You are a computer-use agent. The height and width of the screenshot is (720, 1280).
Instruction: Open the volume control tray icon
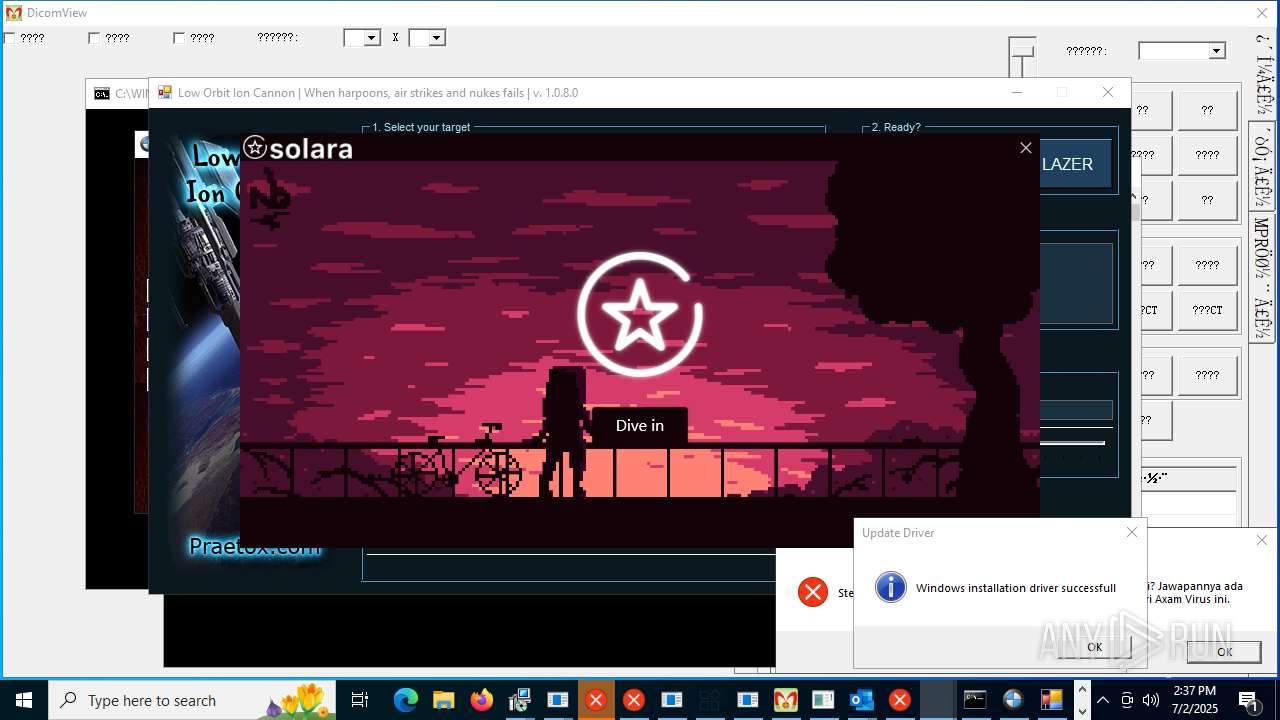click(x=1151, y=700)
